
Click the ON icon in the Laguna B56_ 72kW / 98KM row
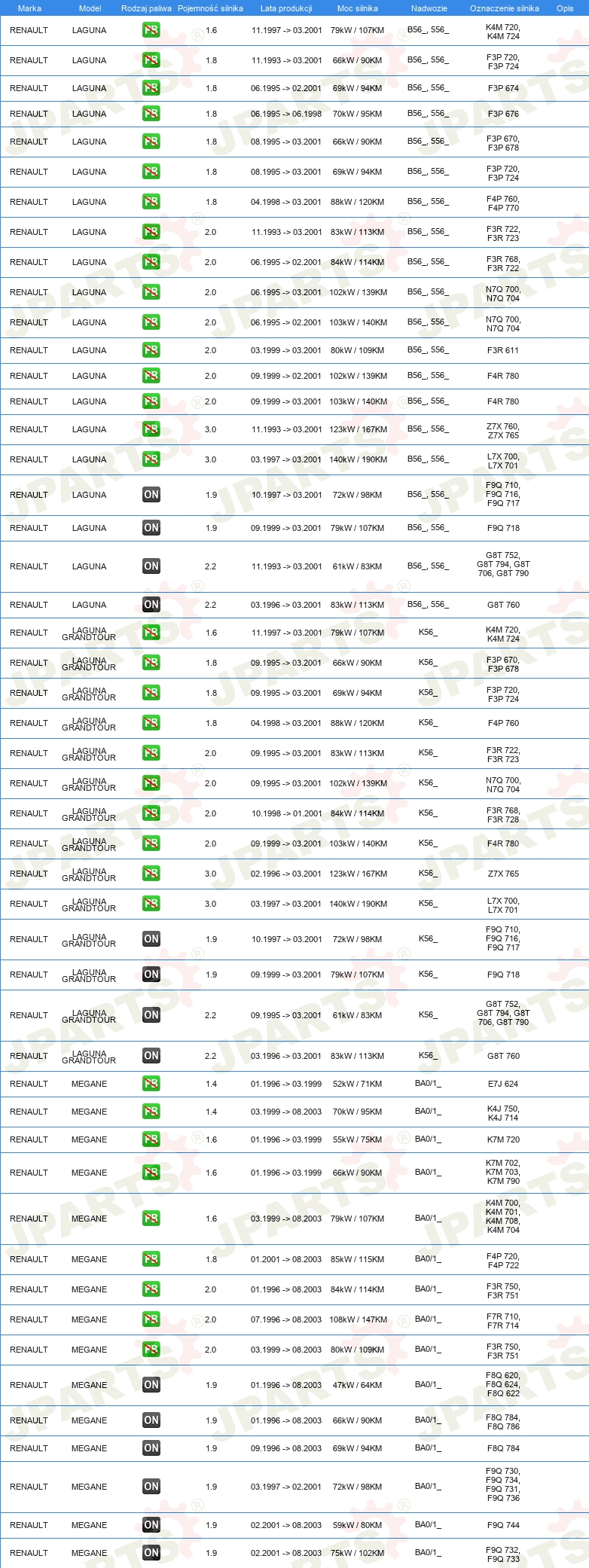click(x=151, y=495)
